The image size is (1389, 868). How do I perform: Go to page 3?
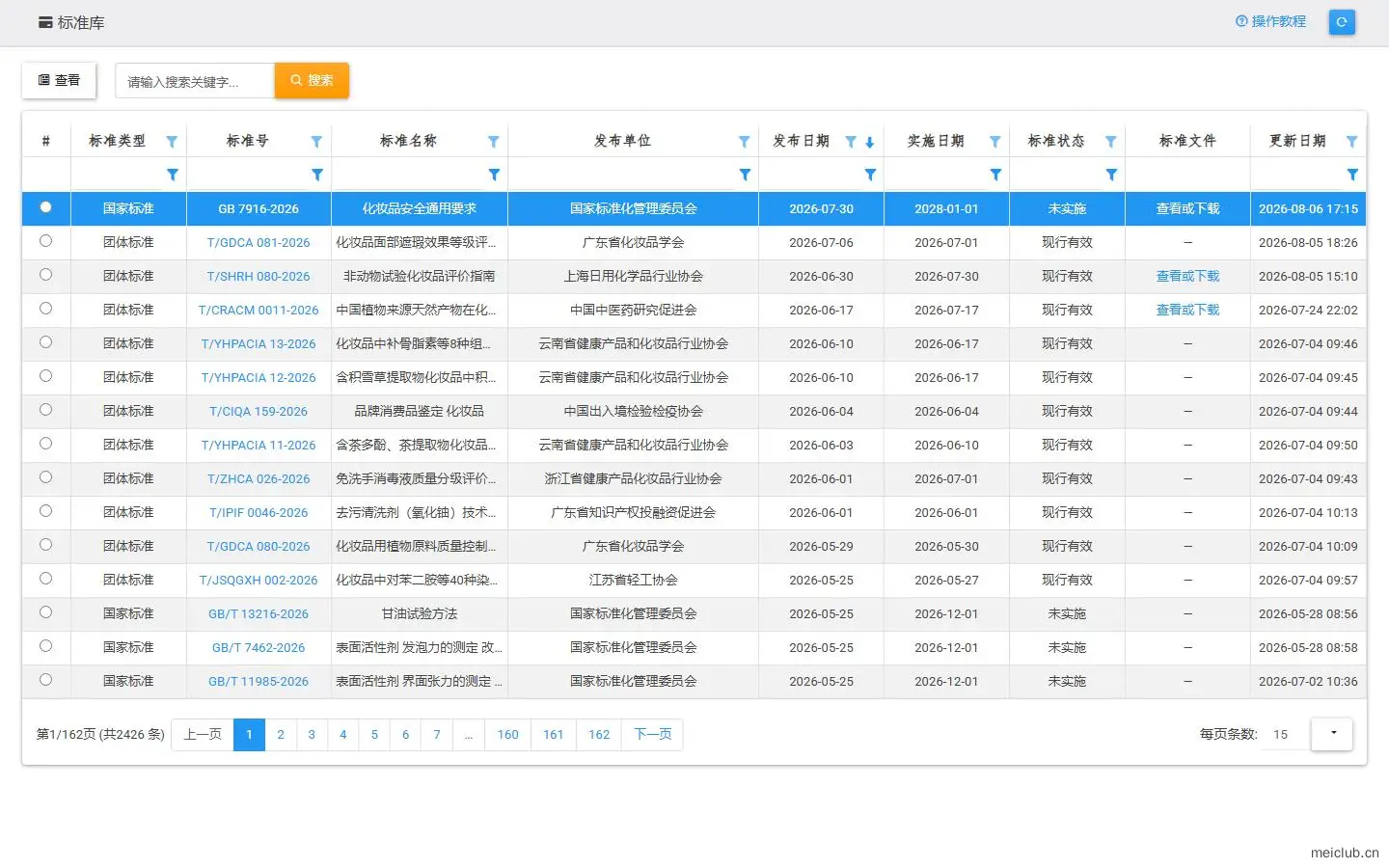pyautogui.click(x=312, y=735)
